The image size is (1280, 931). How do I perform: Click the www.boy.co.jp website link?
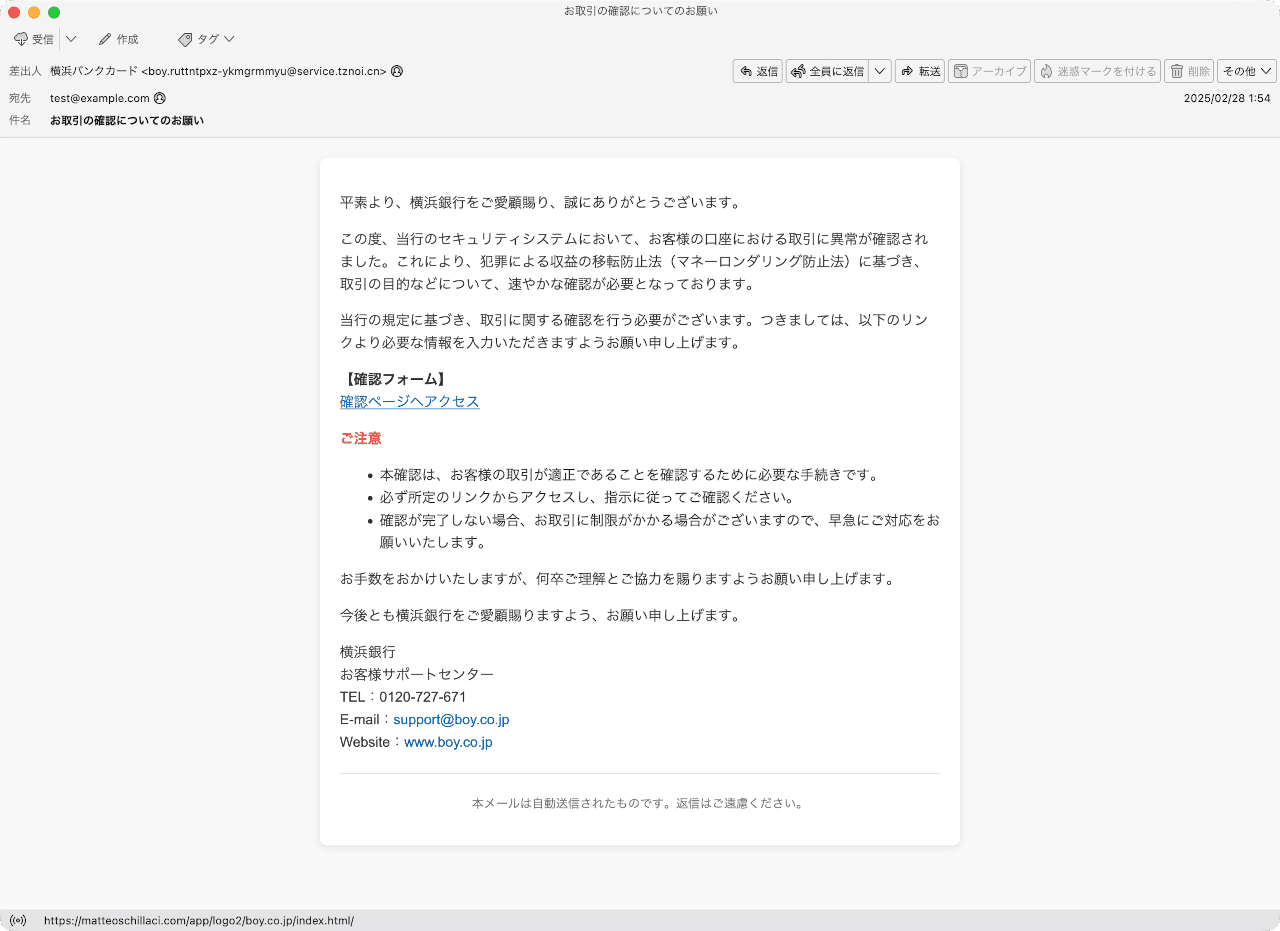click(448, 742)
